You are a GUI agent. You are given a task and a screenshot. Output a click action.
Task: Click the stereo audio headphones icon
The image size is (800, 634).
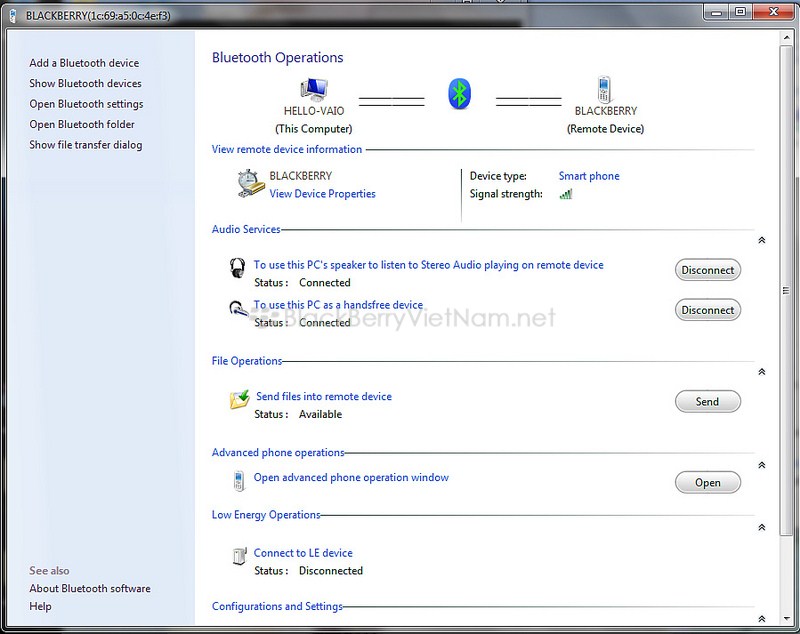point(237,268)
